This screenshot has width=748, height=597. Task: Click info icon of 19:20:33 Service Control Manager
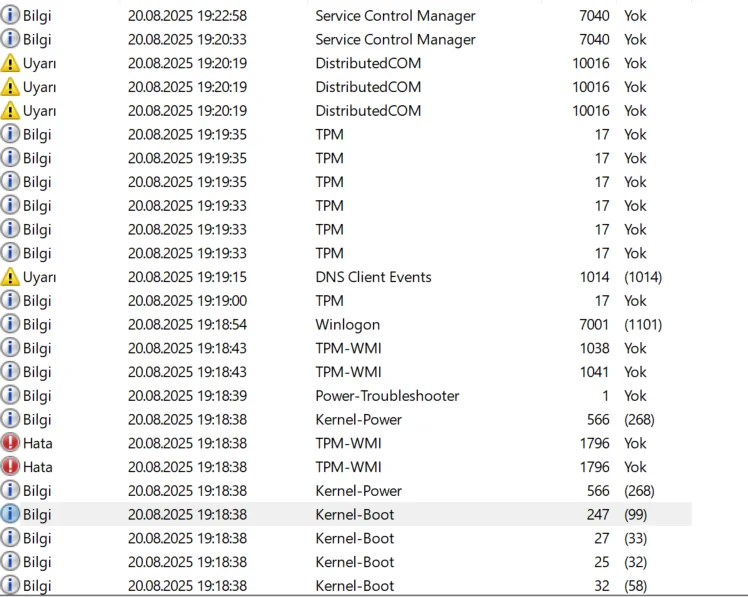point(10,40)
